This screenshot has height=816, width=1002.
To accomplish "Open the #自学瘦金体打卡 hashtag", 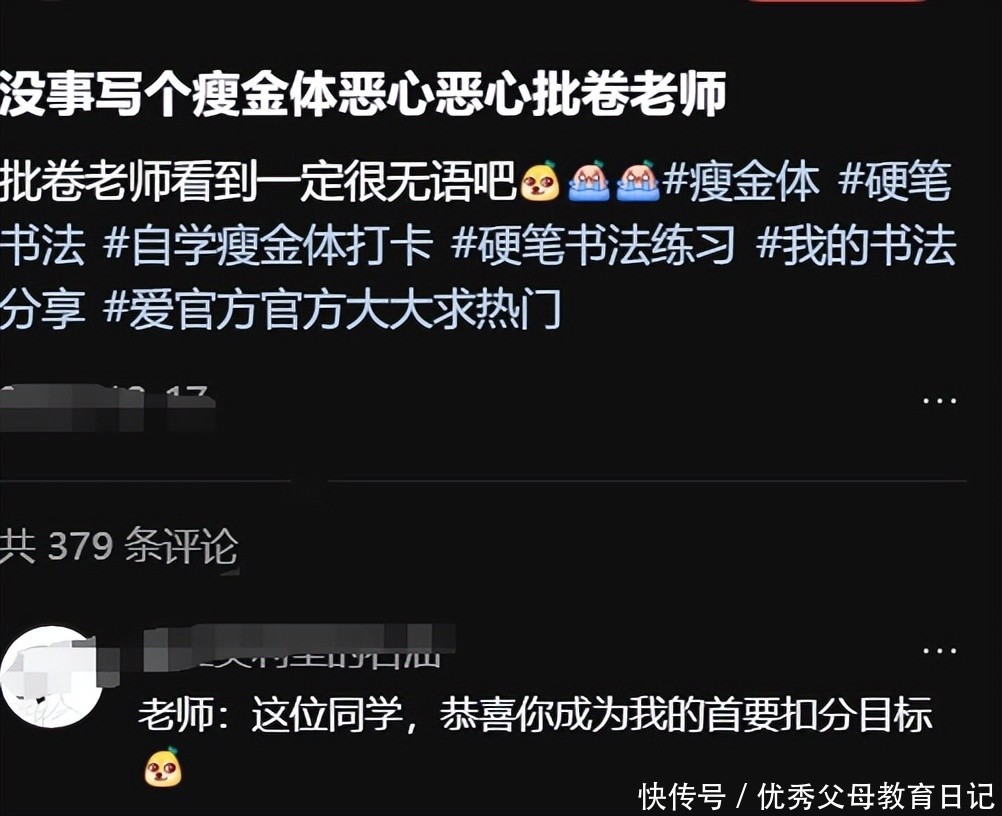I will (x=267, y=246).
